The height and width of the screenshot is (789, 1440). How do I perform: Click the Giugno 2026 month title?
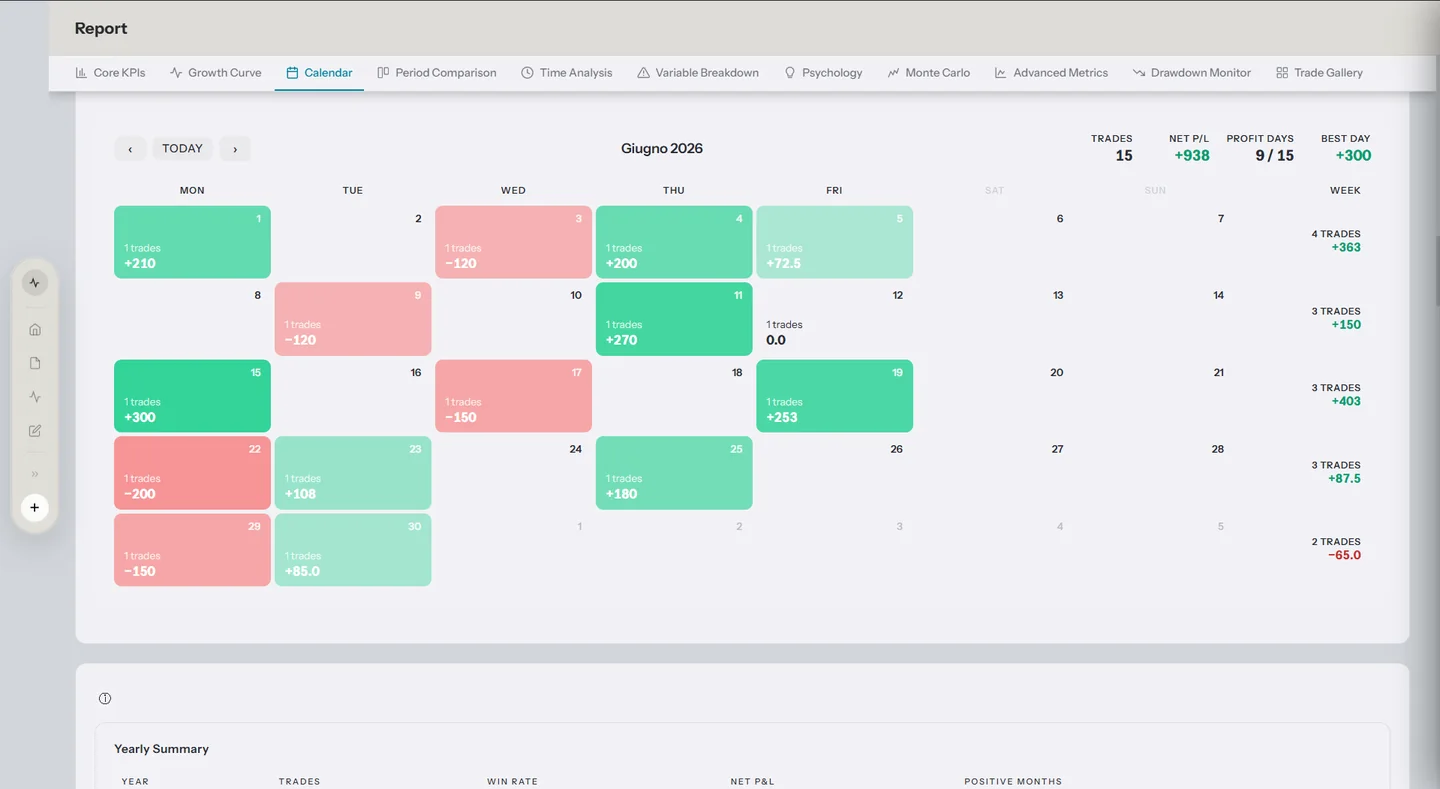point(662,148)
